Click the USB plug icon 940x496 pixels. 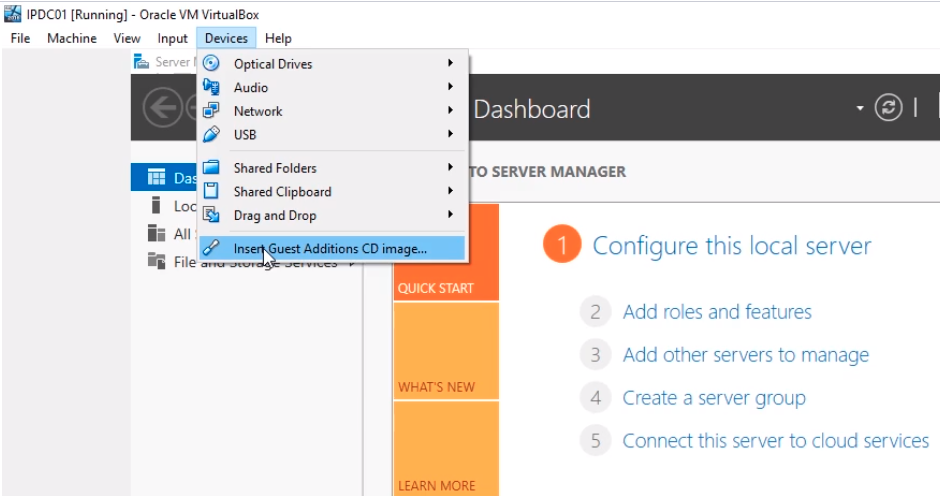click(211, 134)
